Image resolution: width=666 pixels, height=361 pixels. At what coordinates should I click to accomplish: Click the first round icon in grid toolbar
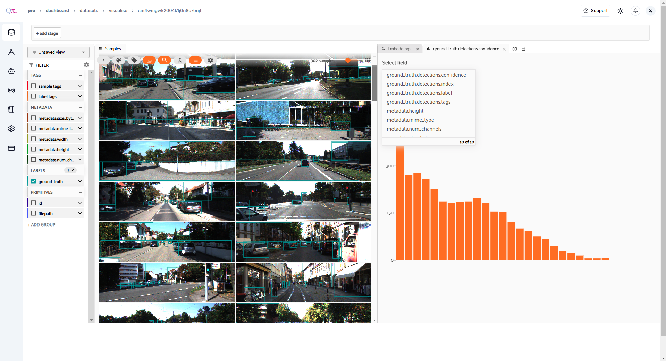click(x=104, y=60)
